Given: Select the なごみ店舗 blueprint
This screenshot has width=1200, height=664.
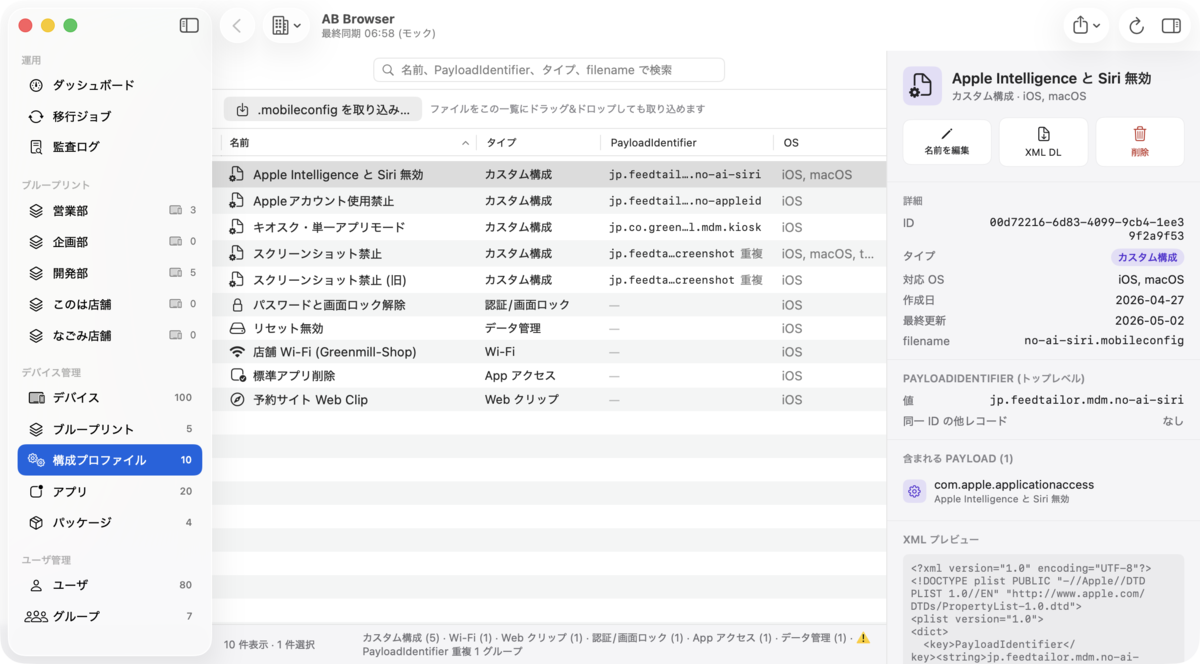Looking at the screenshot, I should point(110,335).
